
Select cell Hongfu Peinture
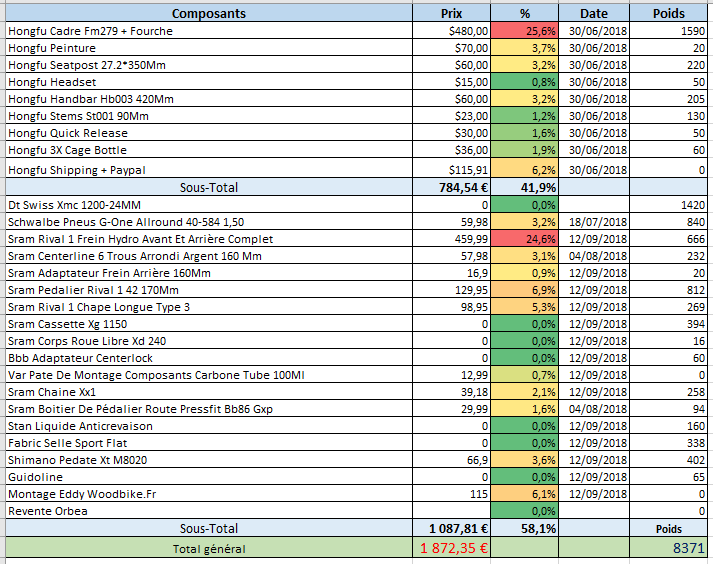pyautogui.click(x=209, y=48)
